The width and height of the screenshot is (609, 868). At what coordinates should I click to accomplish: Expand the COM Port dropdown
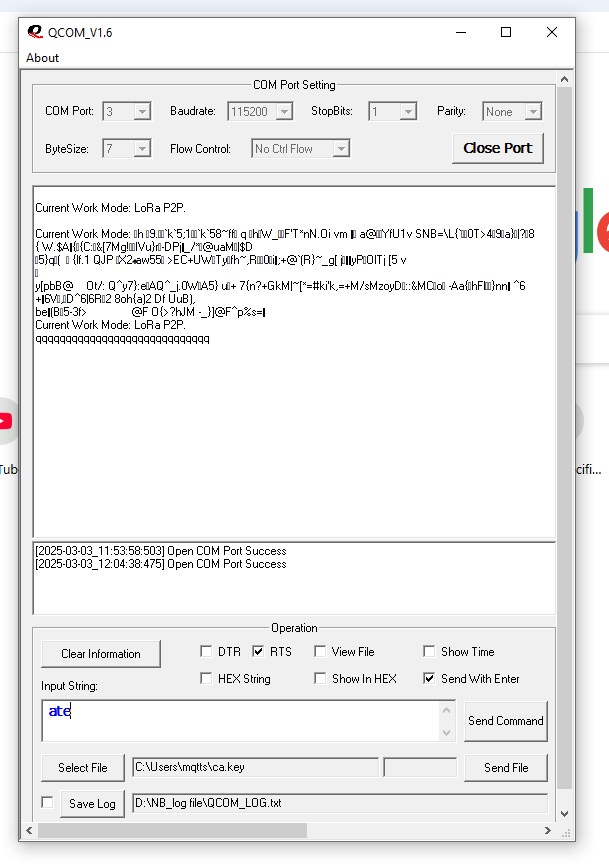[141, 112]
